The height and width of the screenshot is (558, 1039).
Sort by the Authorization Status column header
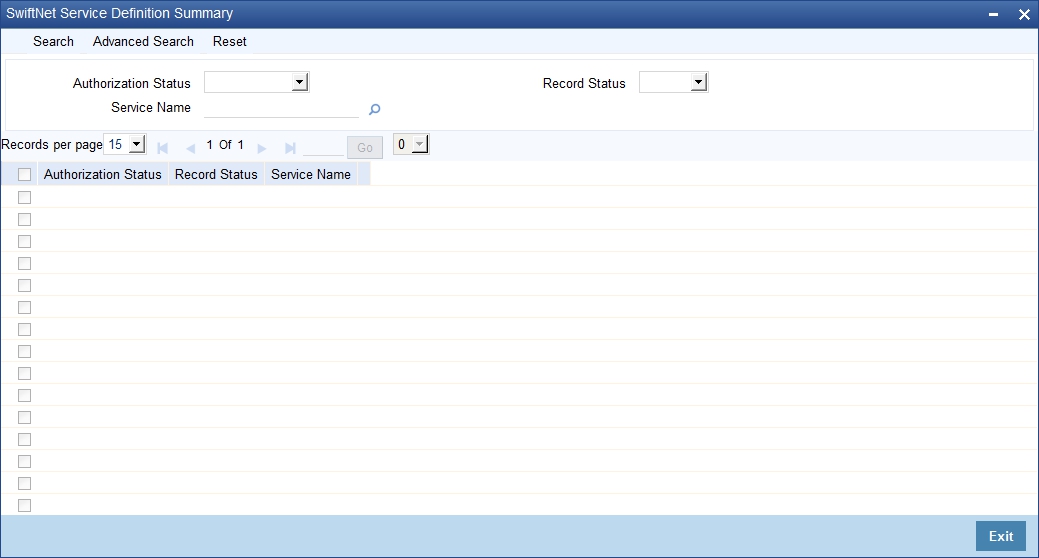coord(103,174)
